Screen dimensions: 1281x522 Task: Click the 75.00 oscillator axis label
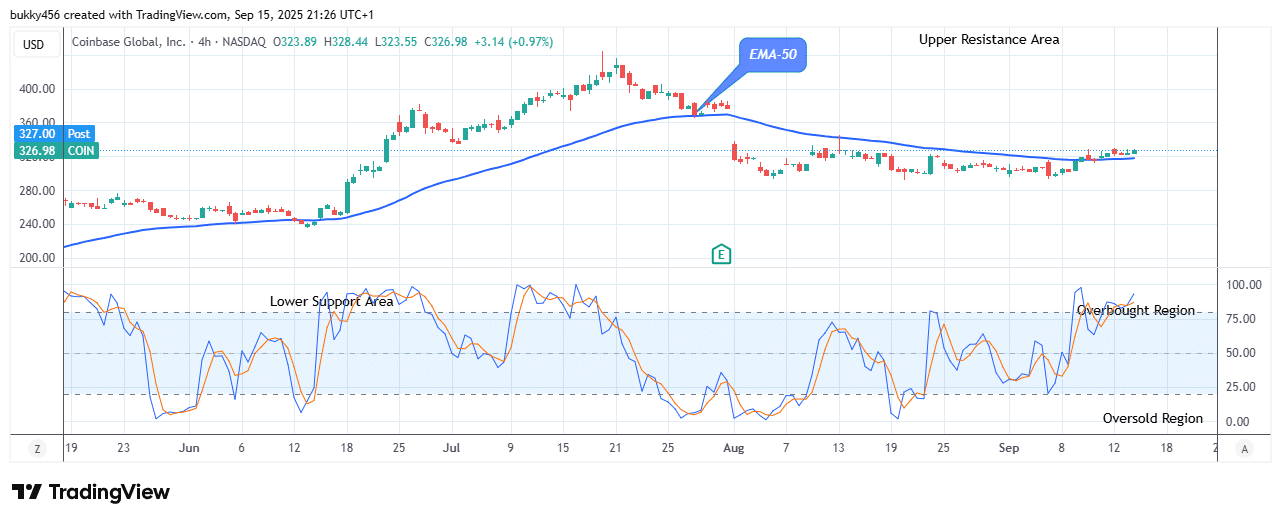[1242, 319]
